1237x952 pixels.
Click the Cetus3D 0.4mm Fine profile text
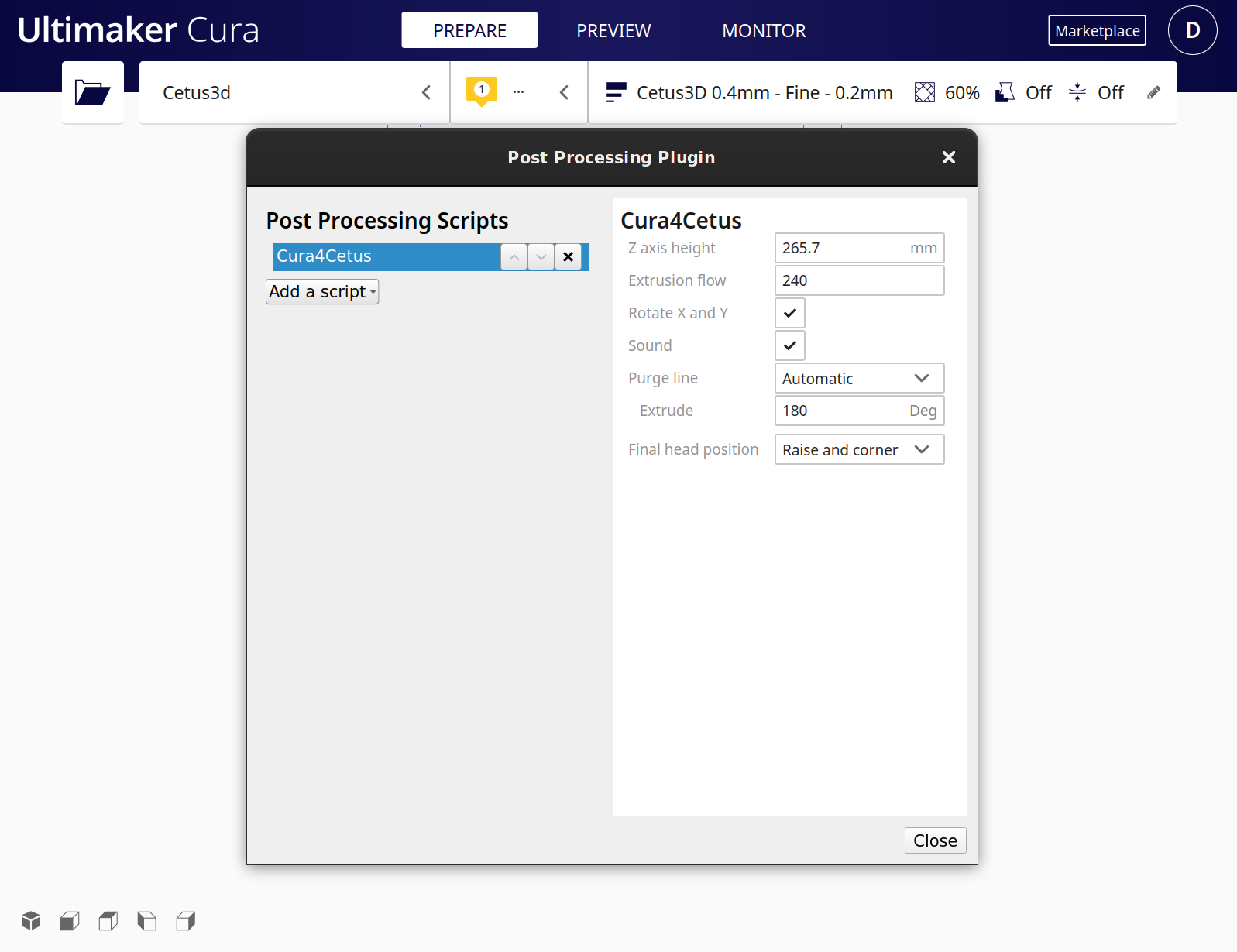click(x=765, y=93)
